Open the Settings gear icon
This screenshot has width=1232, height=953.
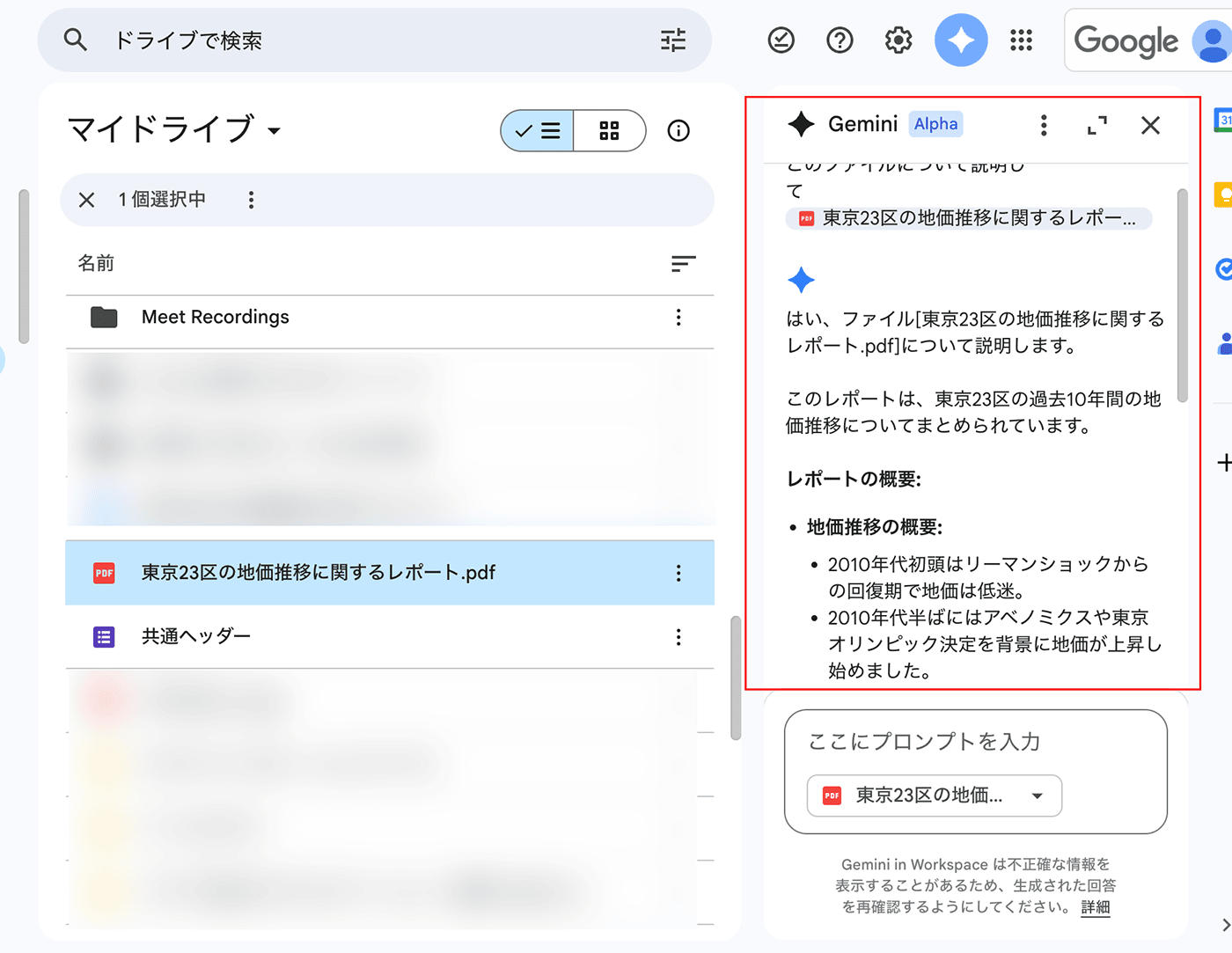(898, 40)
